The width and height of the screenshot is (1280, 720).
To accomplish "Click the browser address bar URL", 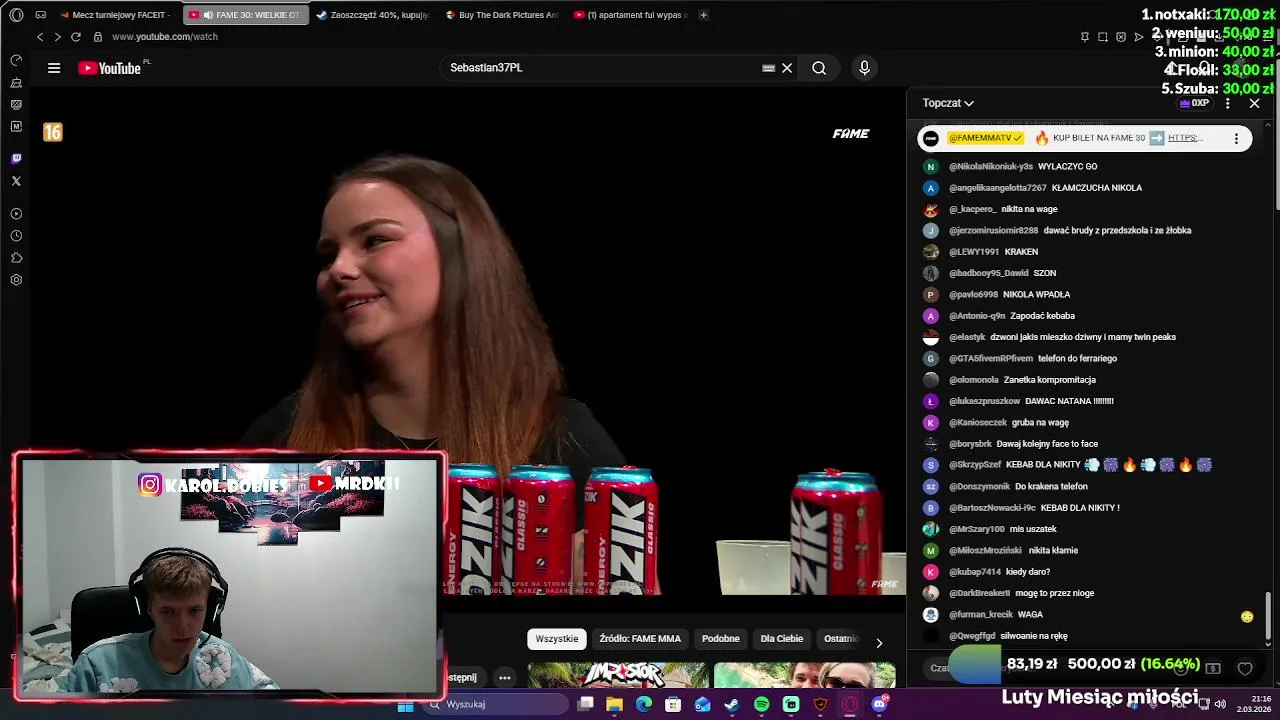I will pos(165,37).
